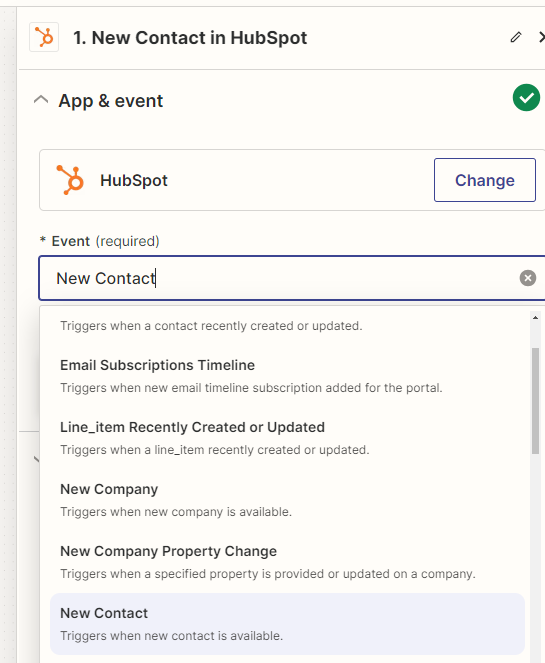Select the highlighted New Contact option
Screen dimensions: 545x663
point(288,624)
